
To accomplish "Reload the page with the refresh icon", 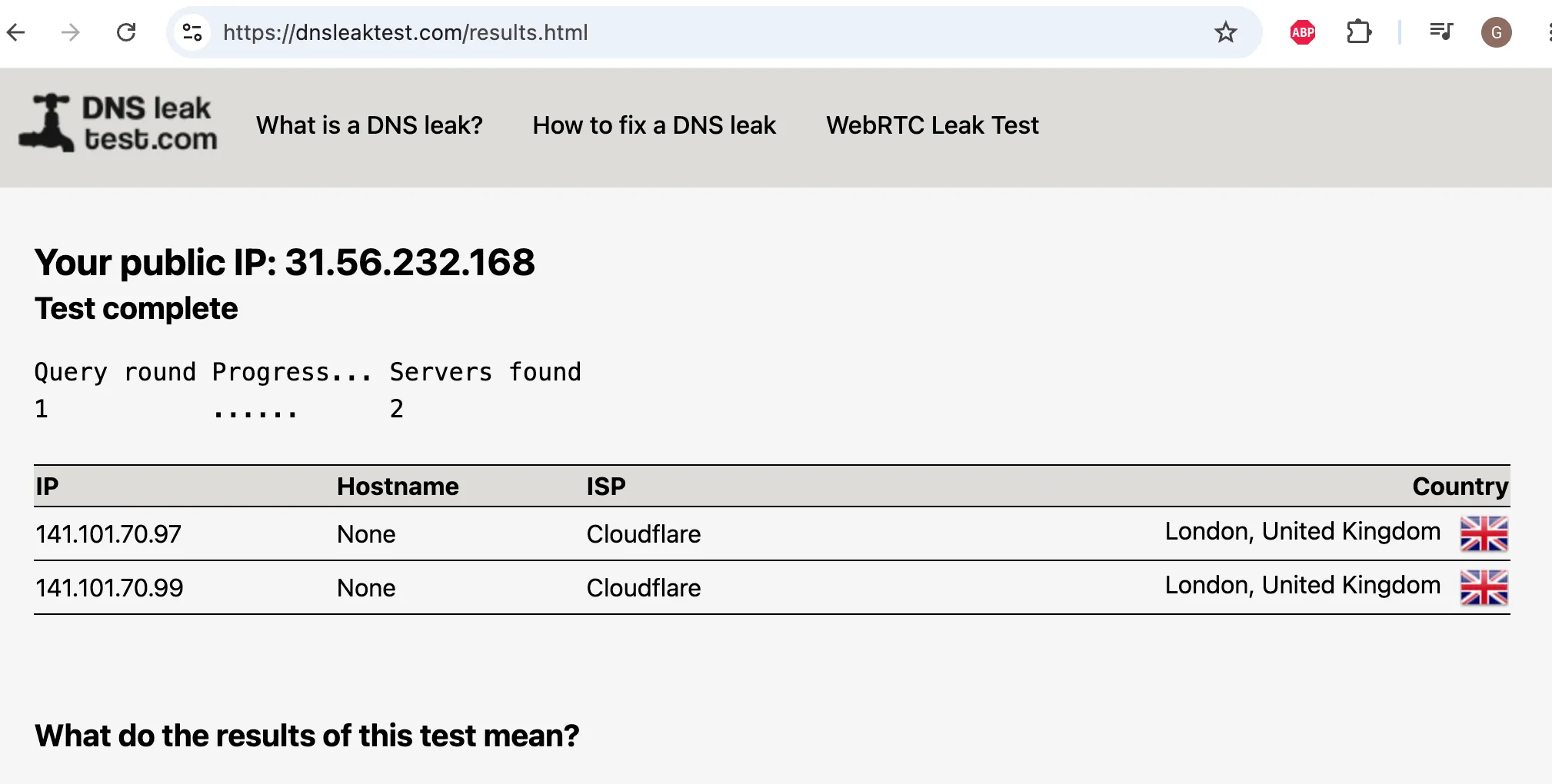I will [x=126, y=32].
